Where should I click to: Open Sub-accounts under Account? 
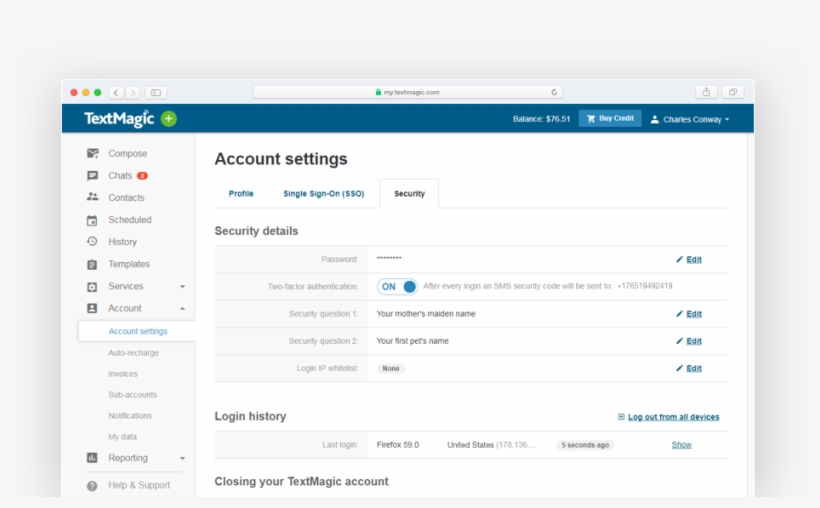click(132, 395)
